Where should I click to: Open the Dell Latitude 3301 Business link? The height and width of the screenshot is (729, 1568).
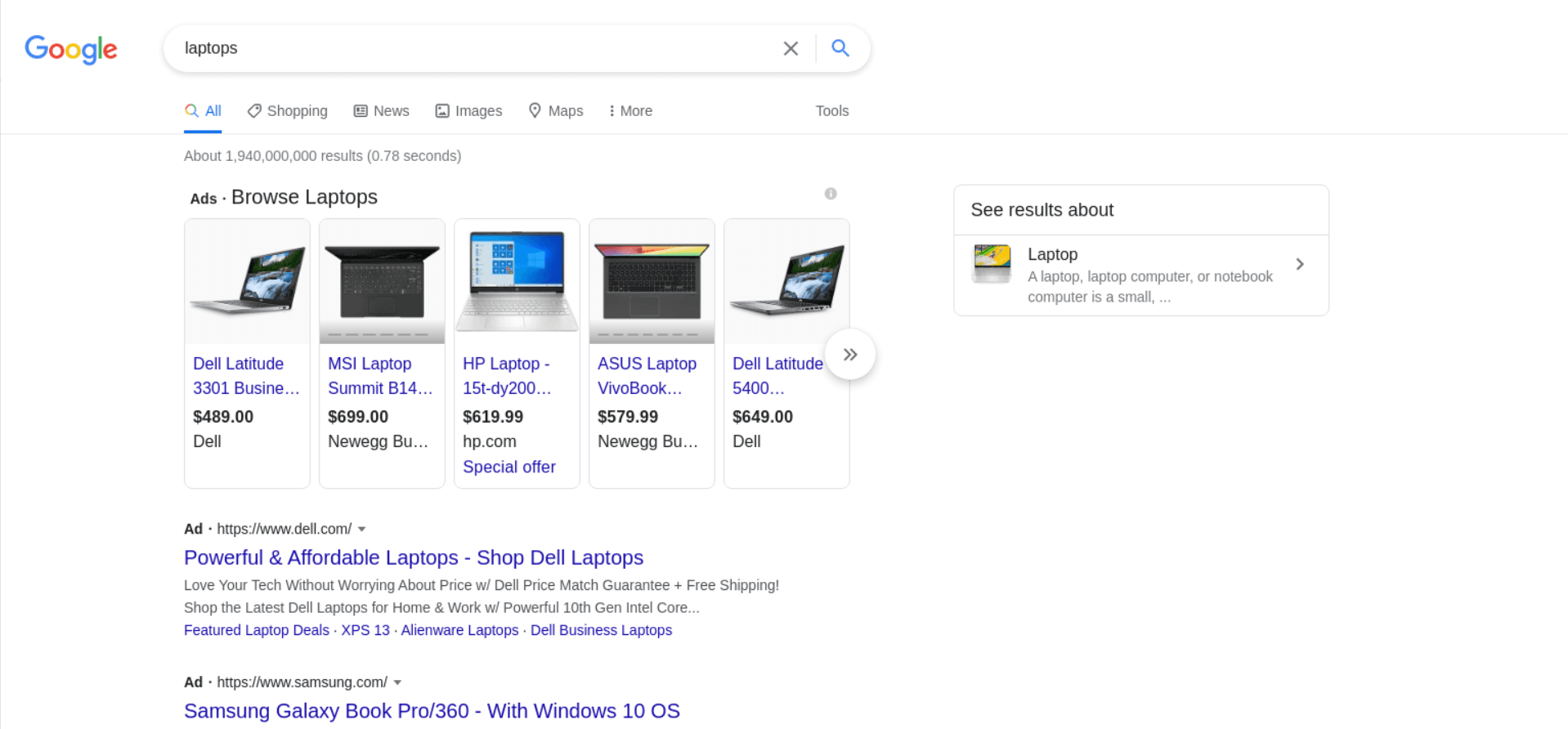click(x=246, y=376)
